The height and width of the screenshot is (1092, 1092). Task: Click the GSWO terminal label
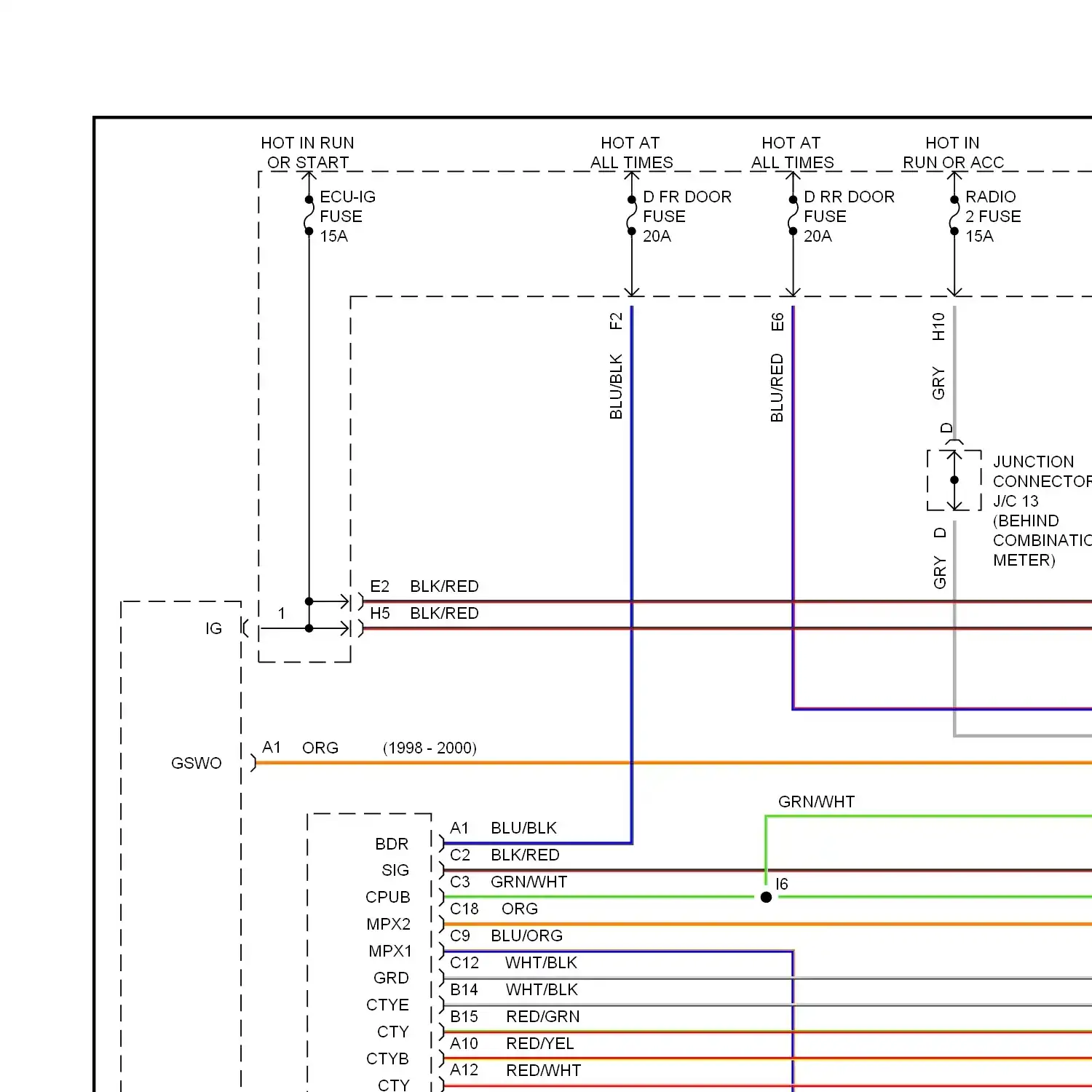pyautogui.click(x=197, y=763)
